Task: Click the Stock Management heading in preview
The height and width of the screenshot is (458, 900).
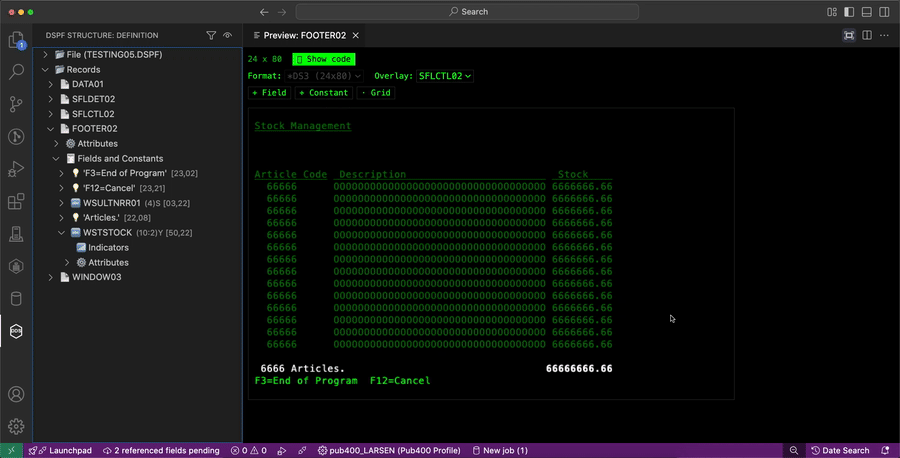Action: (302, 126)
